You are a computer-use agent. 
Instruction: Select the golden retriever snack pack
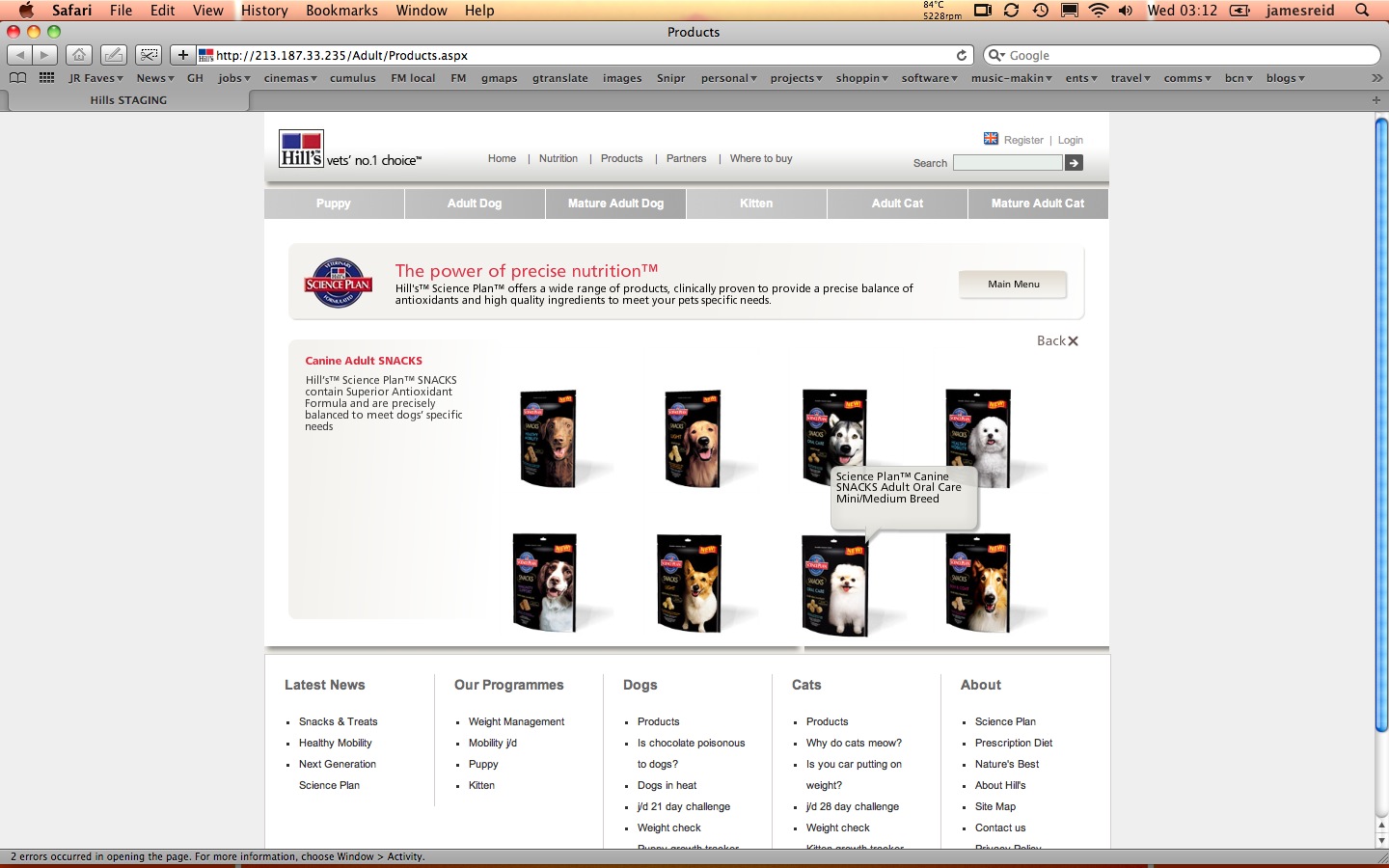[x=693, y=439]
